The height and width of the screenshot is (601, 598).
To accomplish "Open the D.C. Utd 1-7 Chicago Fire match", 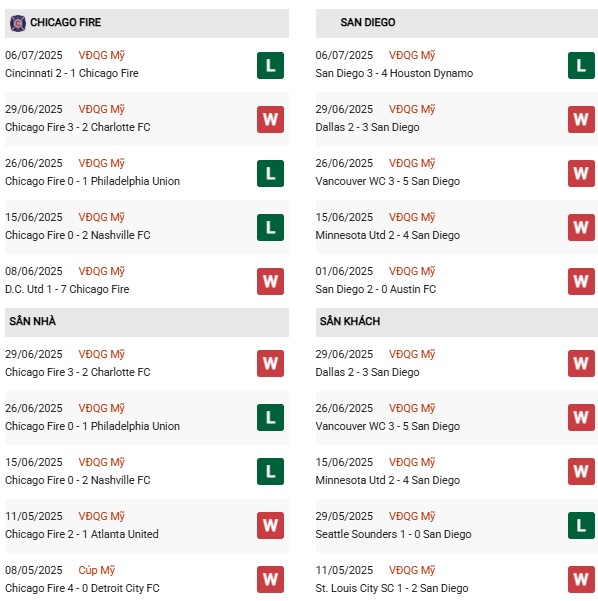I will [67, 289].
